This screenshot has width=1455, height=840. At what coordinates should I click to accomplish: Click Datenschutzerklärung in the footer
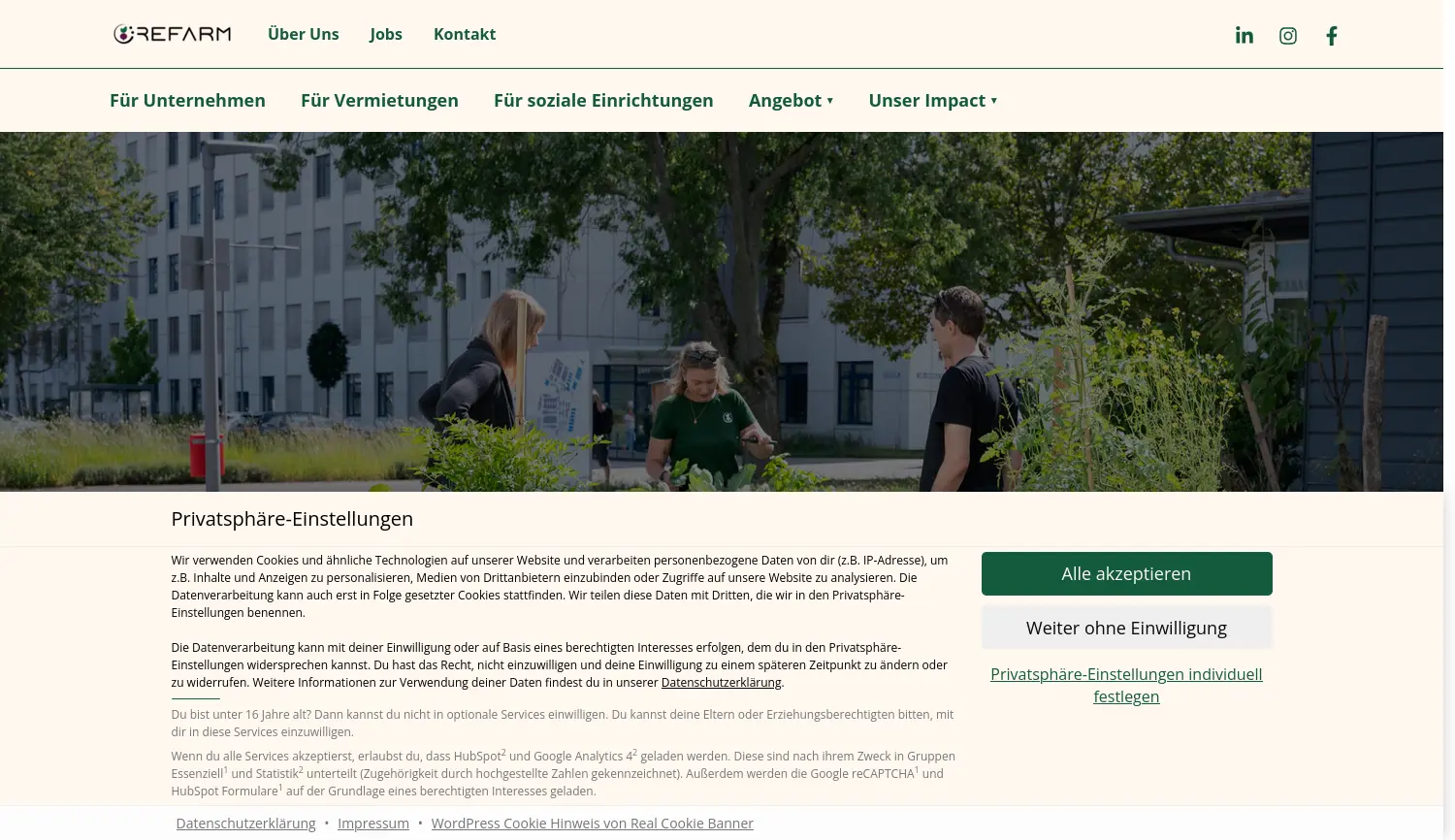coord(245,823)
